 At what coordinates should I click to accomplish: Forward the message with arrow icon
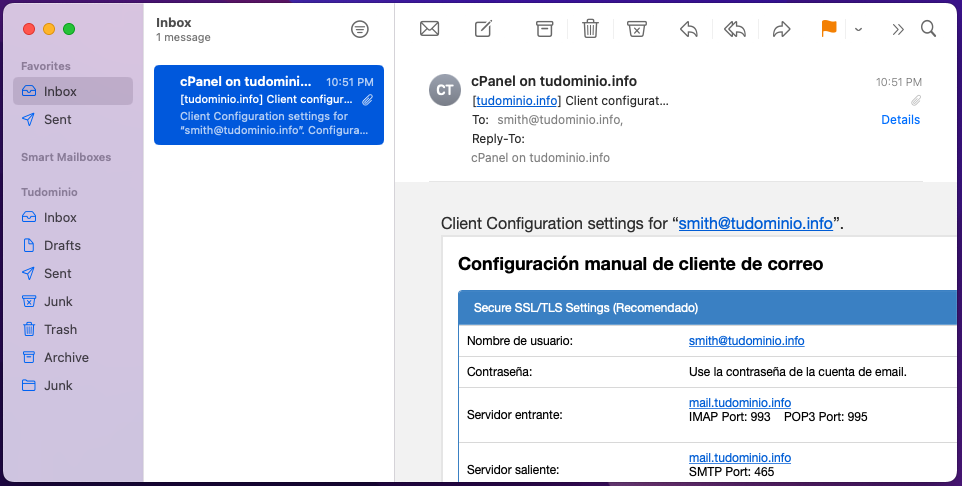[782, 29]
